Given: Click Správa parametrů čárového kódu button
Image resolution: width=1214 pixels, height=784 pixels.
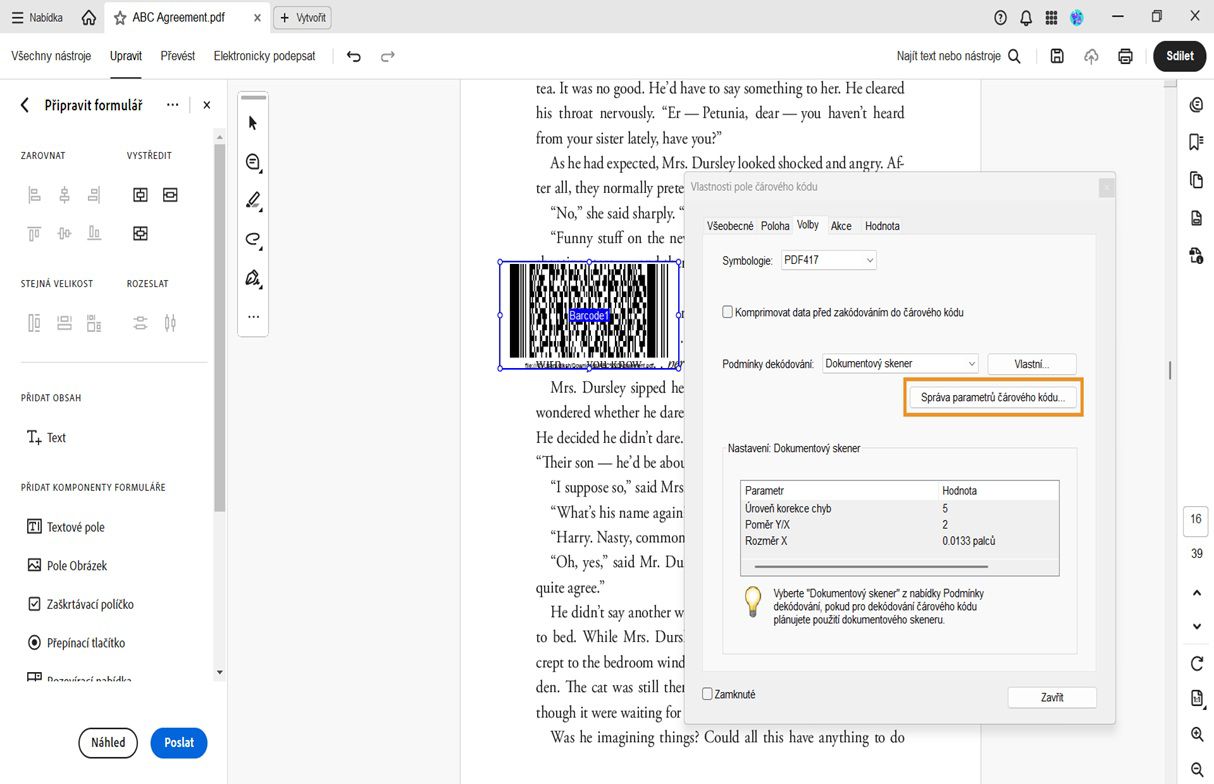Looking at the screenshot, I should click(992, 397).
